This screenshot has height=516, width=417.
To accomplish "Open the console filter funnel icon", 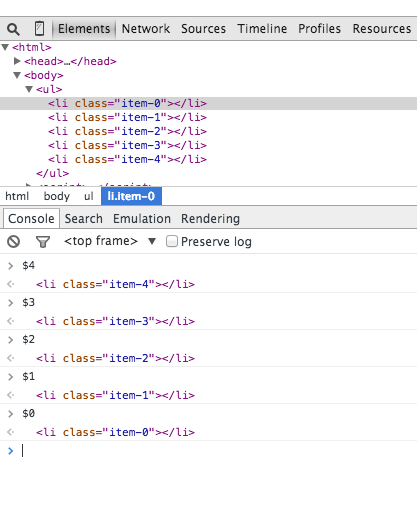I will click(x=43, y=242).
